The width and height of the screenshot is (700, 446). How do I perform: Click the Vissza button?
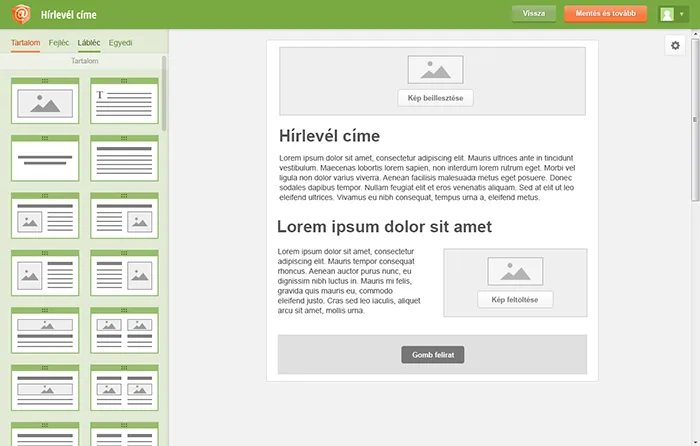pos(534,14)
